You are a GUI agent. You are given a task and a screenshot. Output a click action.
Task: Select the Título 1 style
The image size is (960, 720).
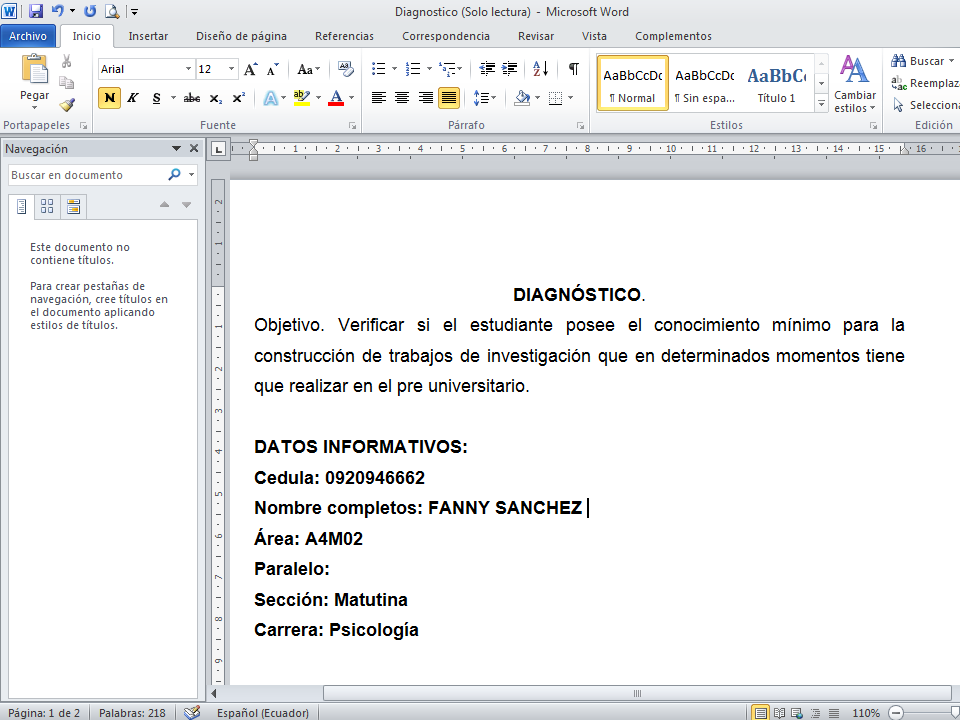point(776,83)
